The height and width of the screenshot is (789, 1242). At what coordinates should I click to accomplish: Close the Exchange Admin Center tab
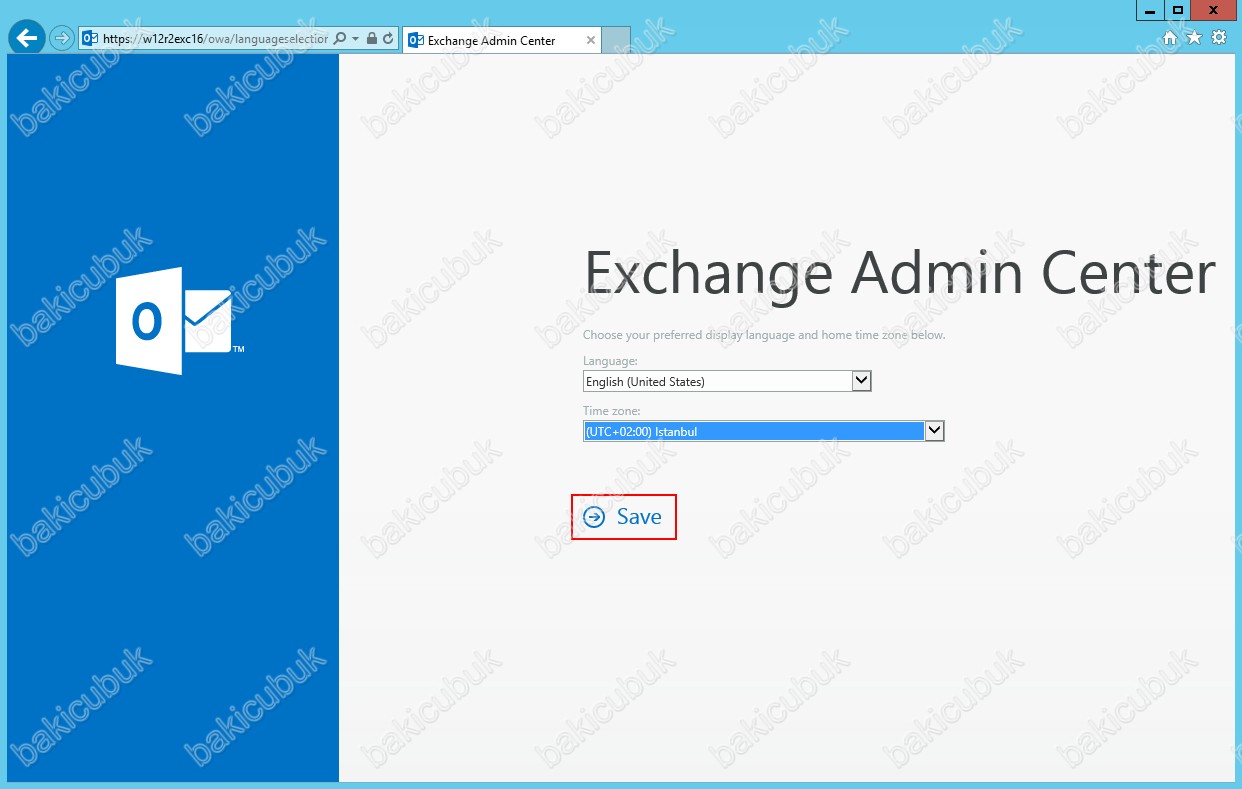pyautogui.click(x=590, y=40)
